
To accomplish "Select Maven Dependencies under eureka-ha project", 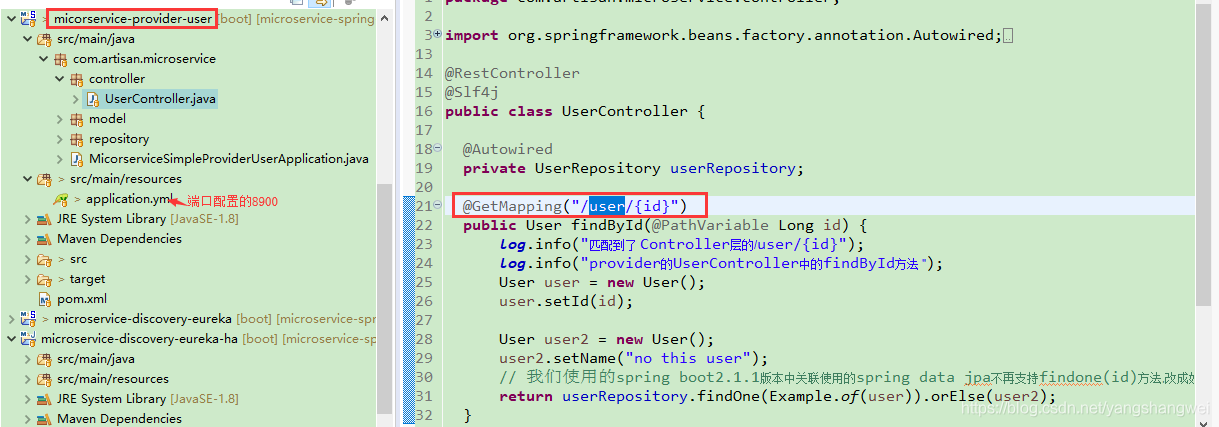I will tap(119, 419).
